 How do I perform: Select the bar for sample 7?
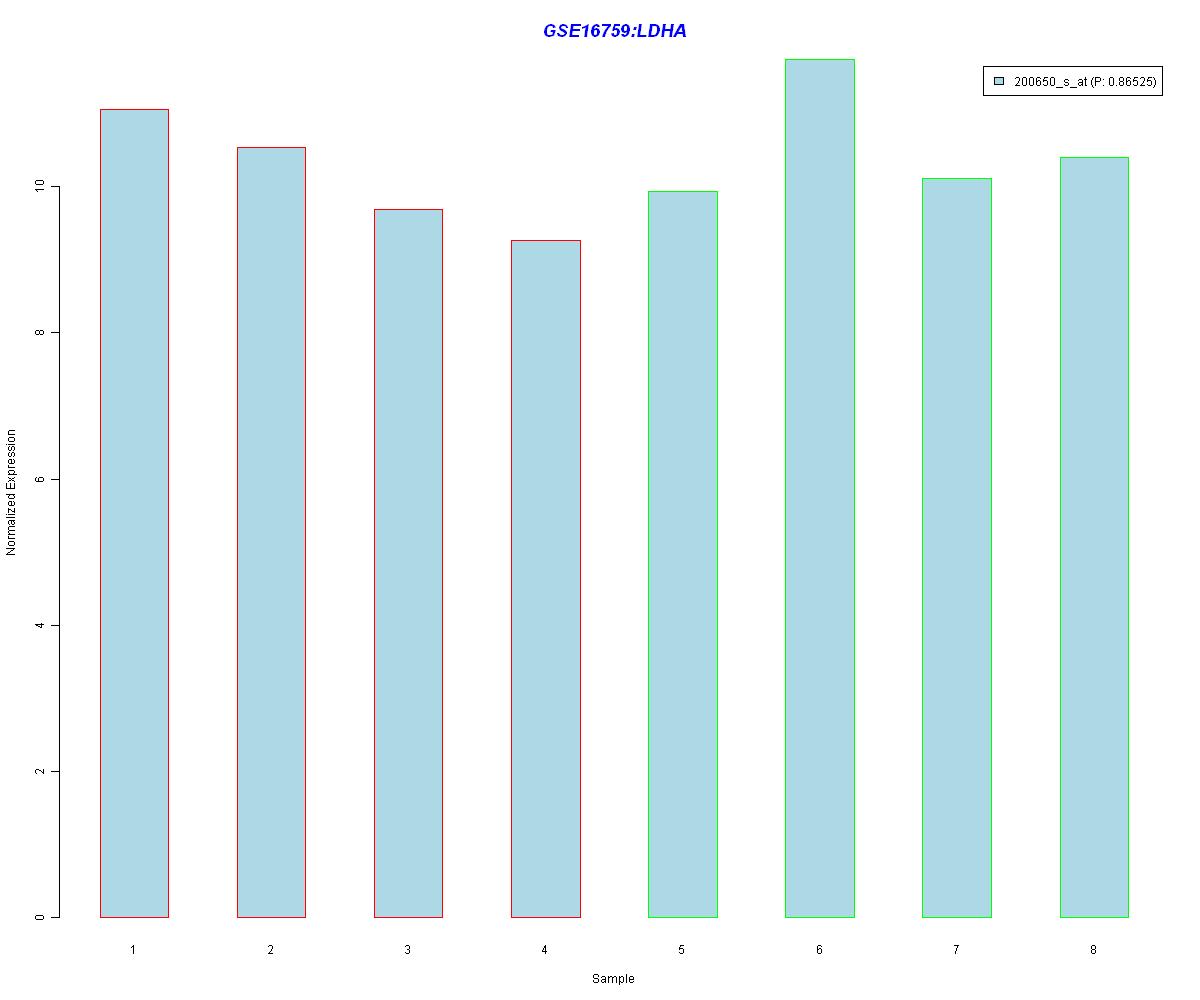(957, 548)
